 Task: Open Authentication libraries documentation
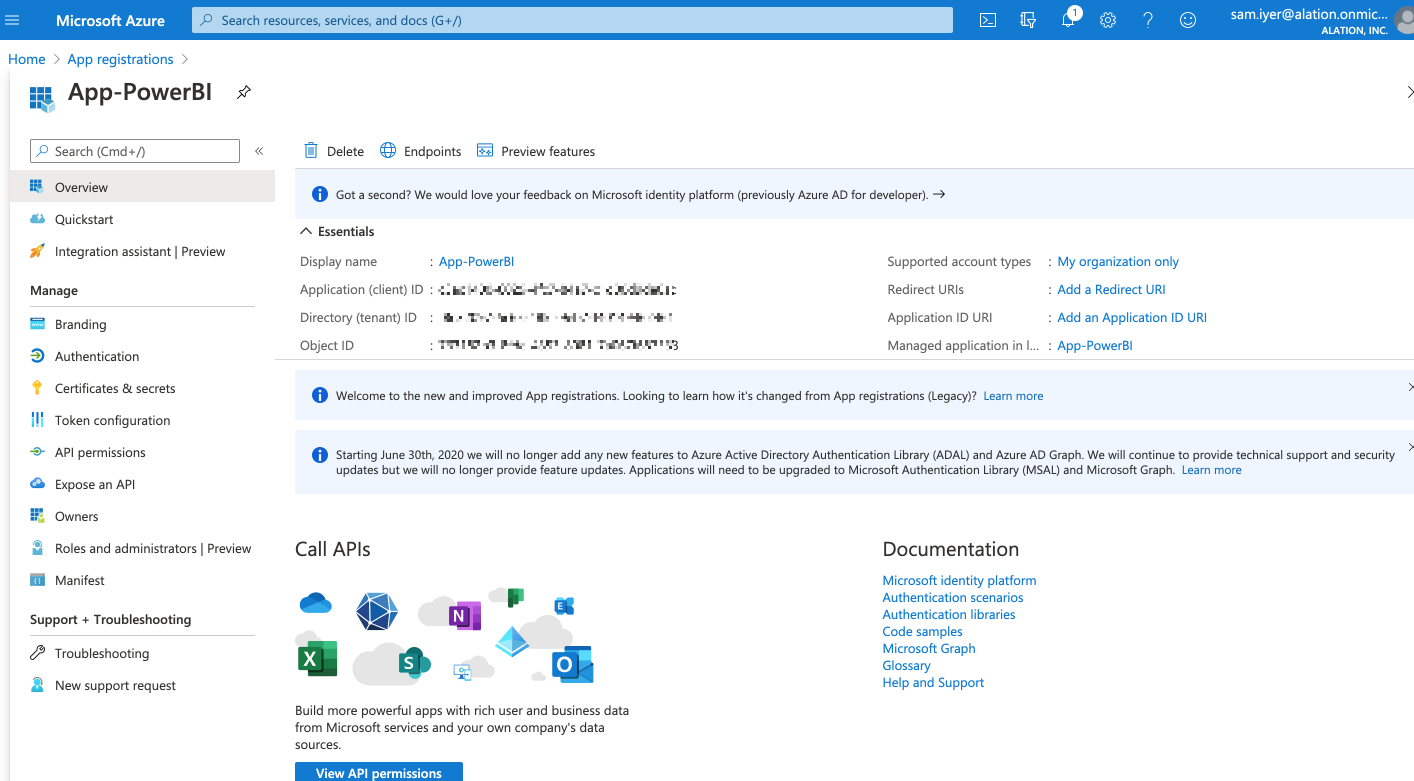pyautogui.click(x=949, y=614)
